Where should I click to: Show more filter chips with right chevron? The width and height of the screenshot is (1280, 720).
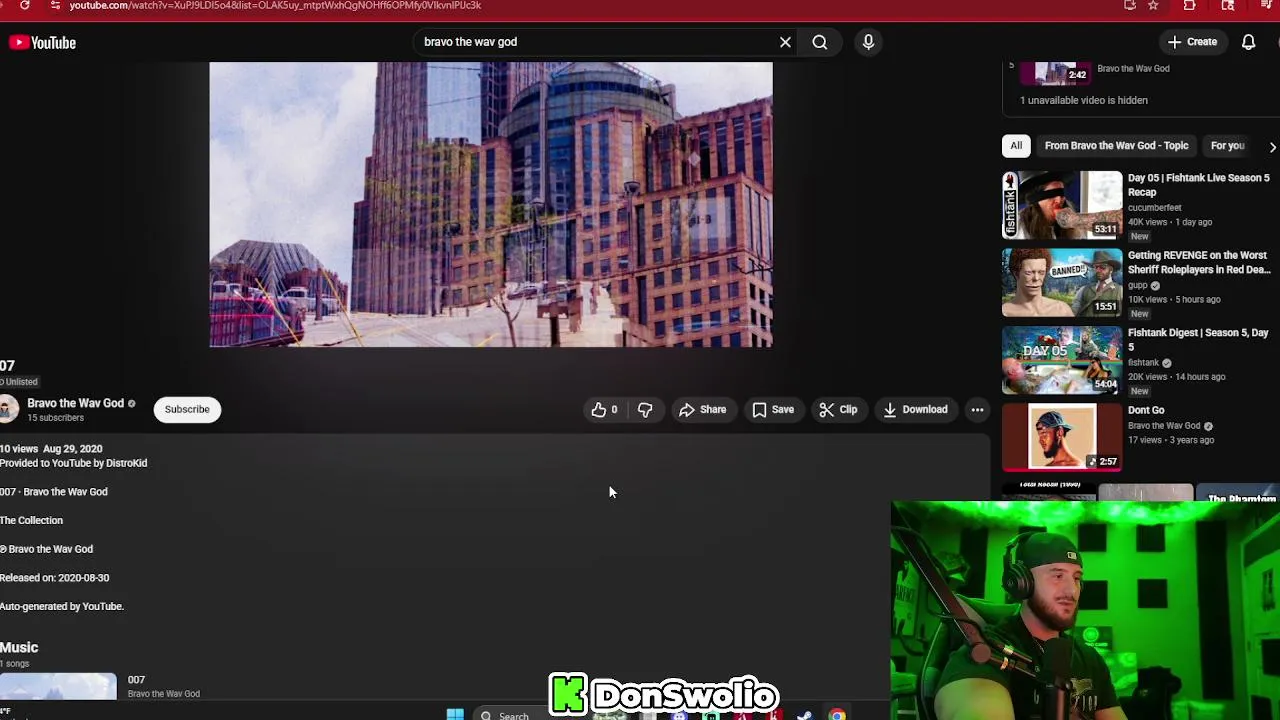click(x=1272, y=147)
